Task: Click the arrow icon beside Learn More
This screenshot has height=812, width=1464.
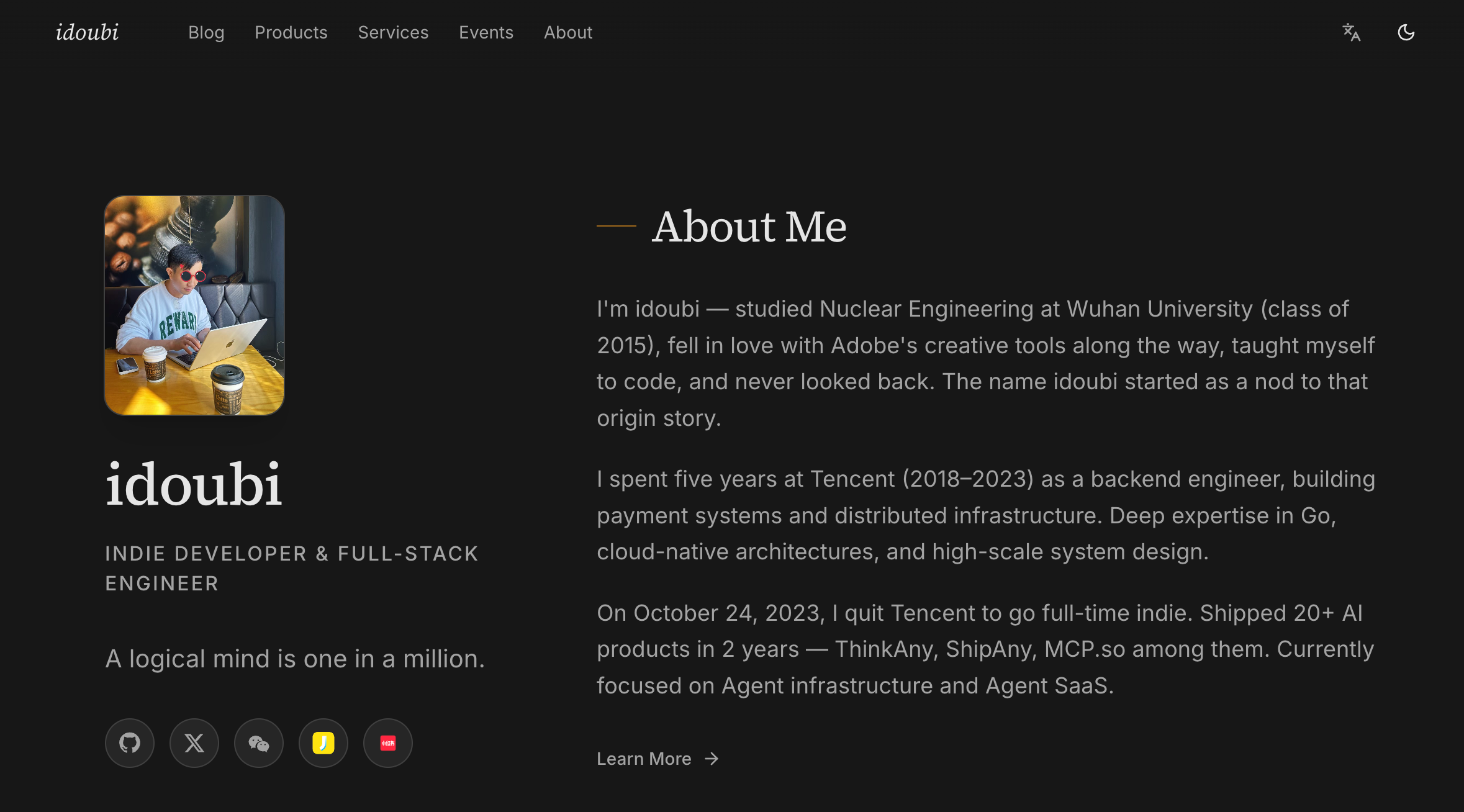Action: coord(712,759)
